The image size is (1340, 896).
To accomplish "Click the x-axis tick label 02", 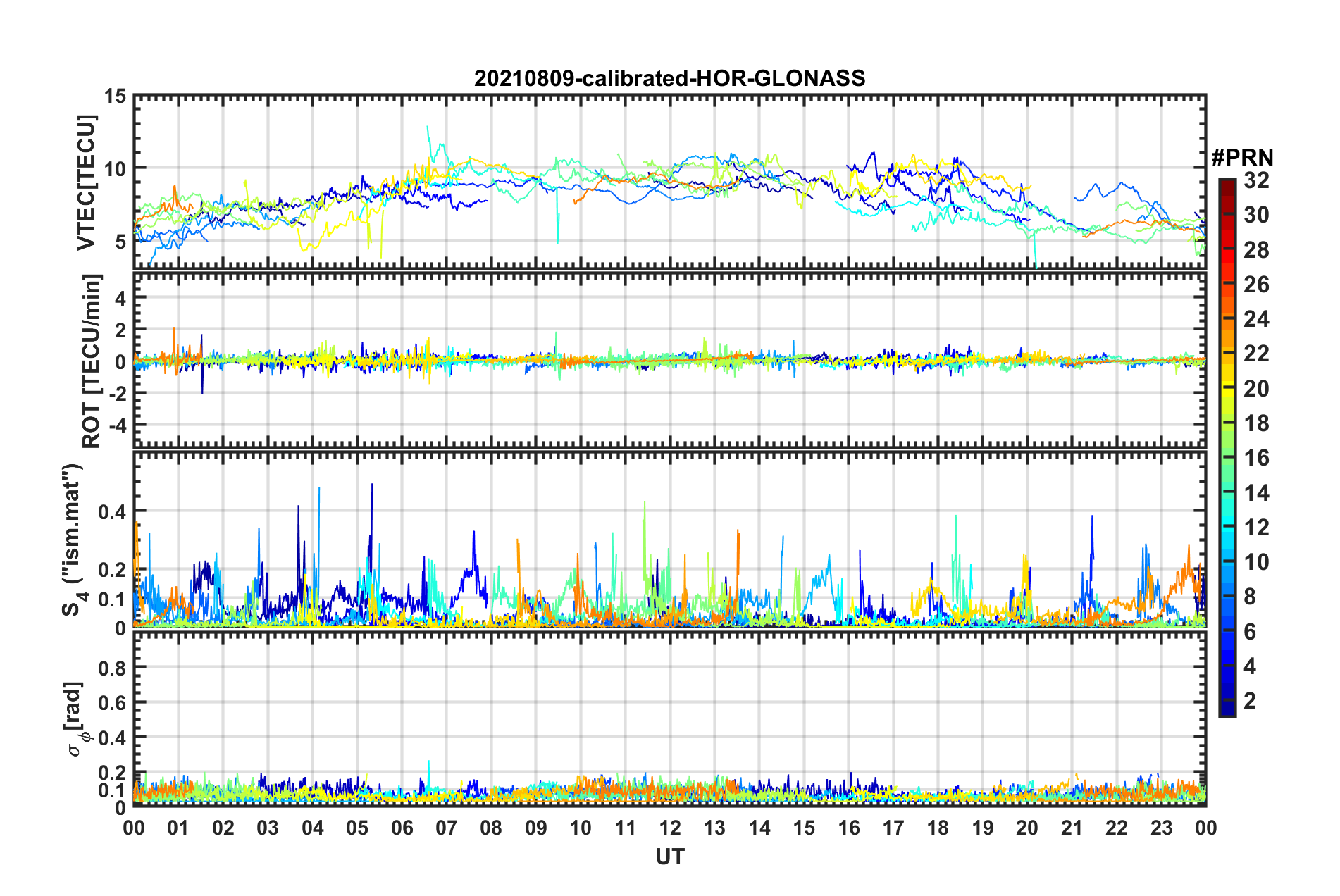I will pos(223,828).
